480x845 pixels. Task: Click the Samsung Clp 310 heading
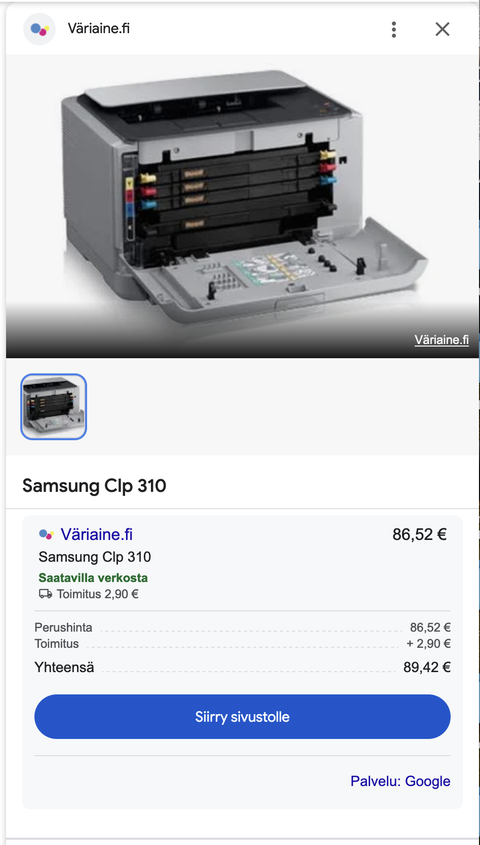coord(94,486)
